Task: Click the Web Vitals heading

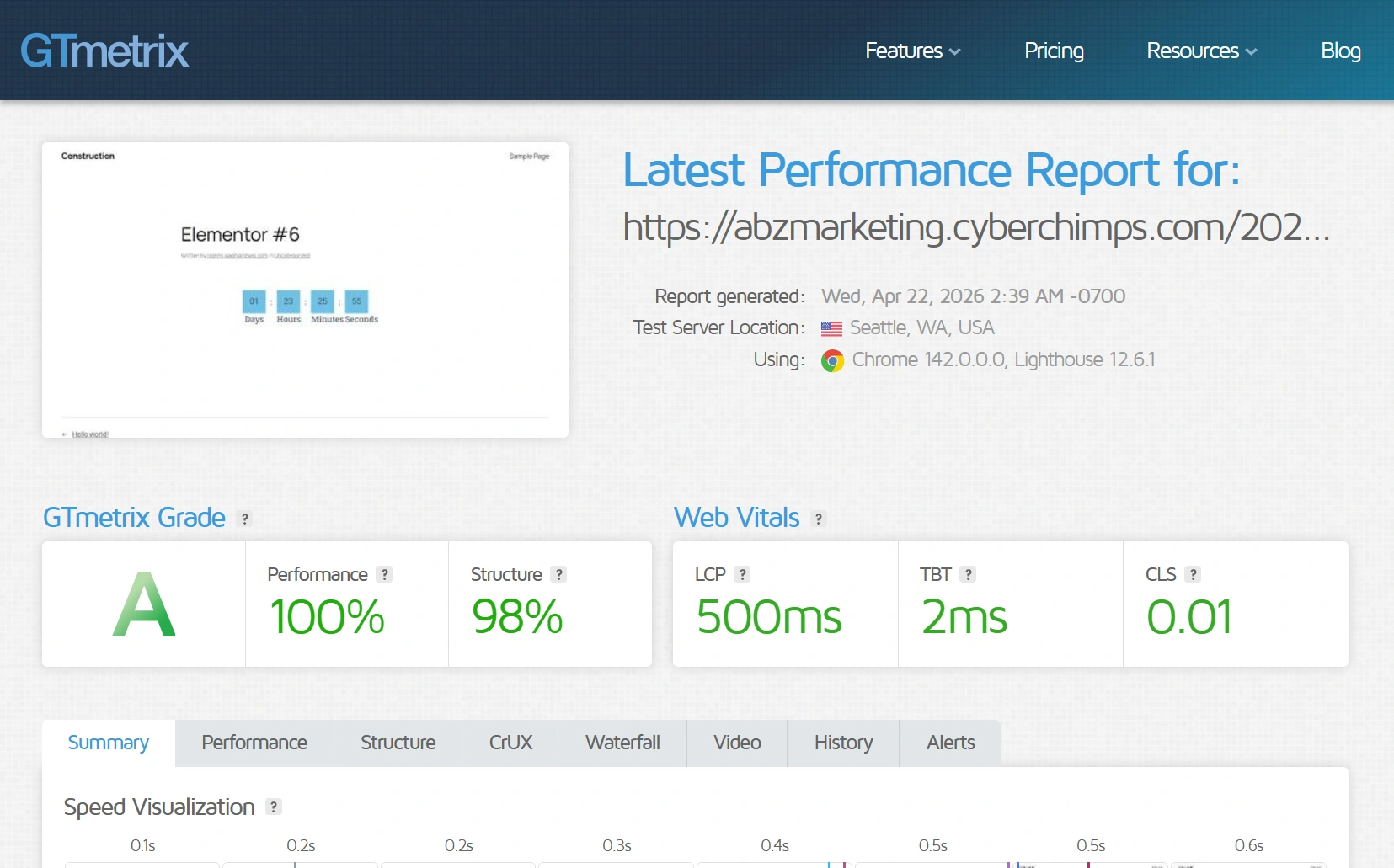Action: [x=736, y=517]
